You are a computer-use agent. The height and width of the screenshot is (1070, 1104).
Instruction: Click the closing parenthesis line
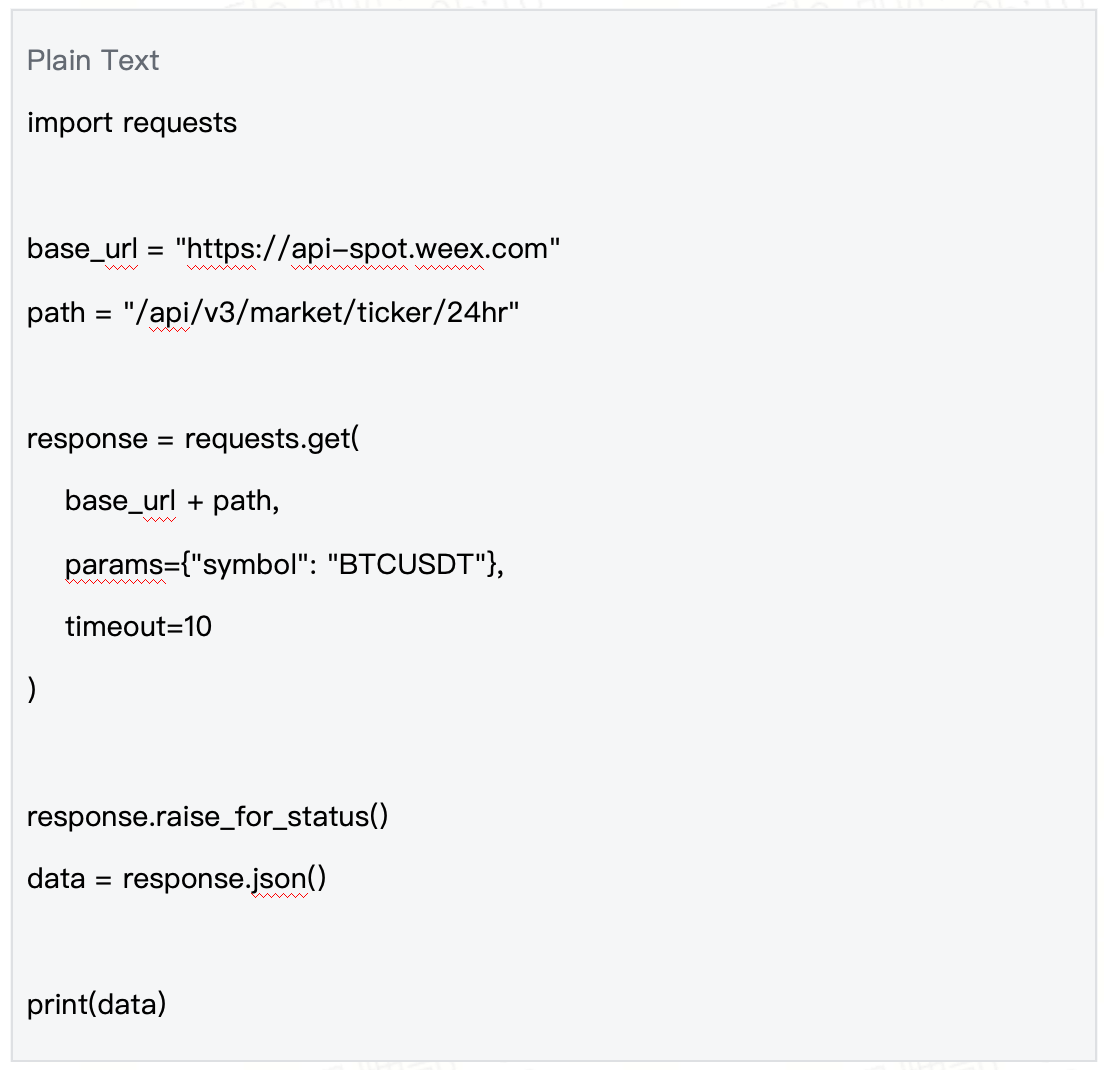32,690
